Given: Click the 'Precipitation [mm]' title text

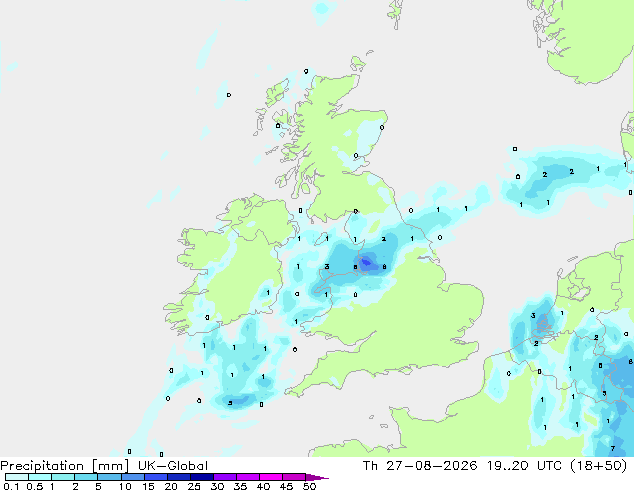Looking at the screenshot, I should click(x=65, y=466).
